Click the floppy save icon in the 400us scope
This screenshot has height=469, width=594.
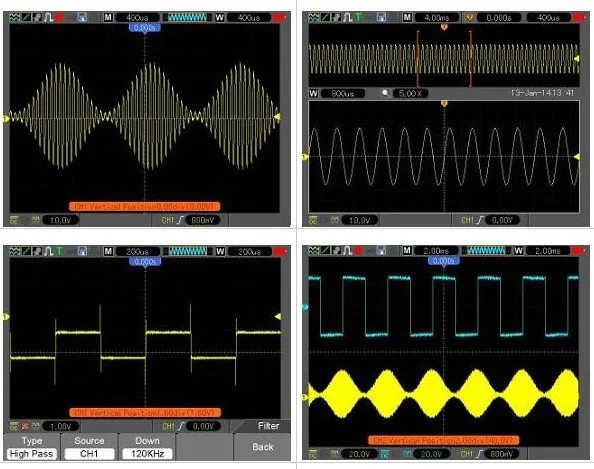pos(82,17)
